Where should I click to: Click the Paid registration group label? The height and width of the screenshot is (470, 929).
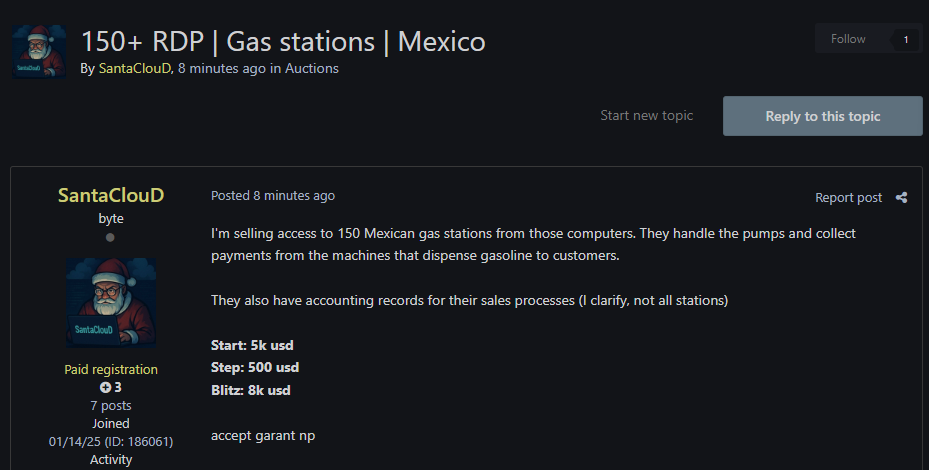[x=110, y=369]
